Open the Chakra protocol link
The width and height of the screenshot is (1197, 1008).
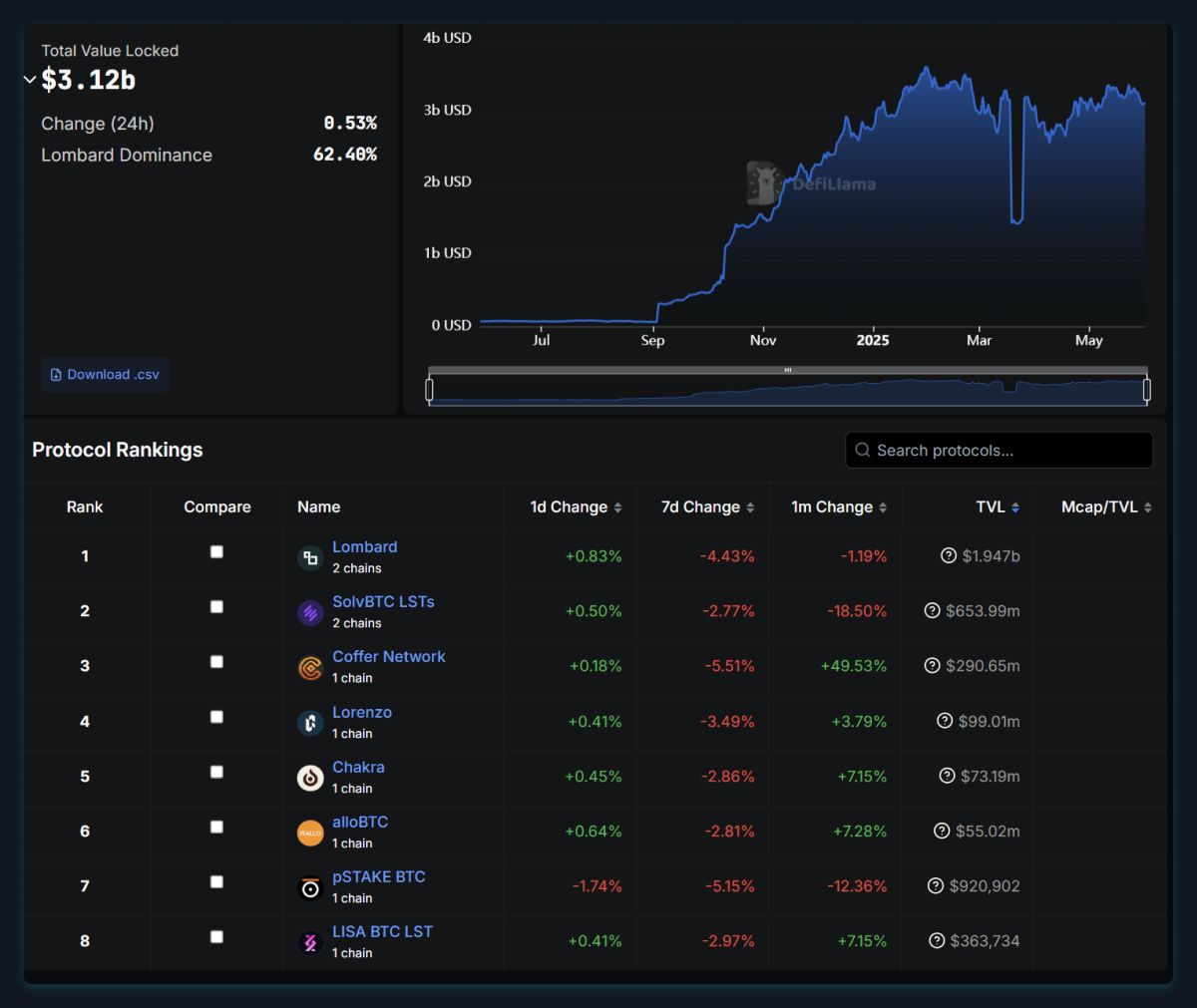pos(358,767)
